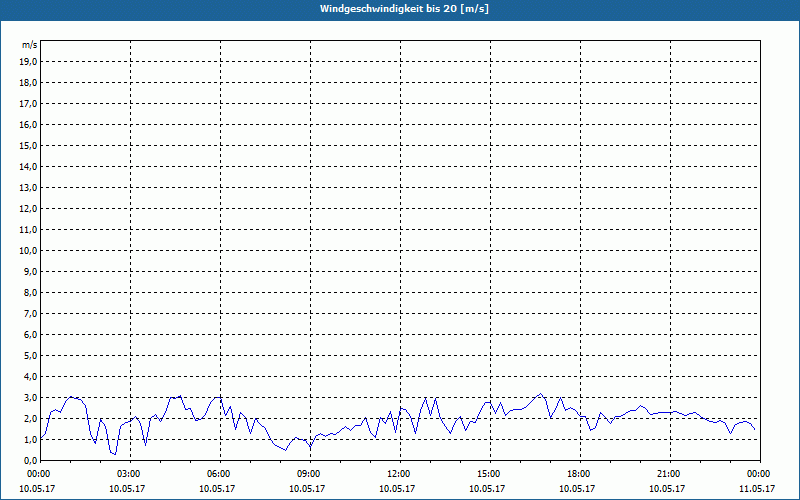
Task: Select "10.05.17" date beneath 12:00
Action: point(397,489)
